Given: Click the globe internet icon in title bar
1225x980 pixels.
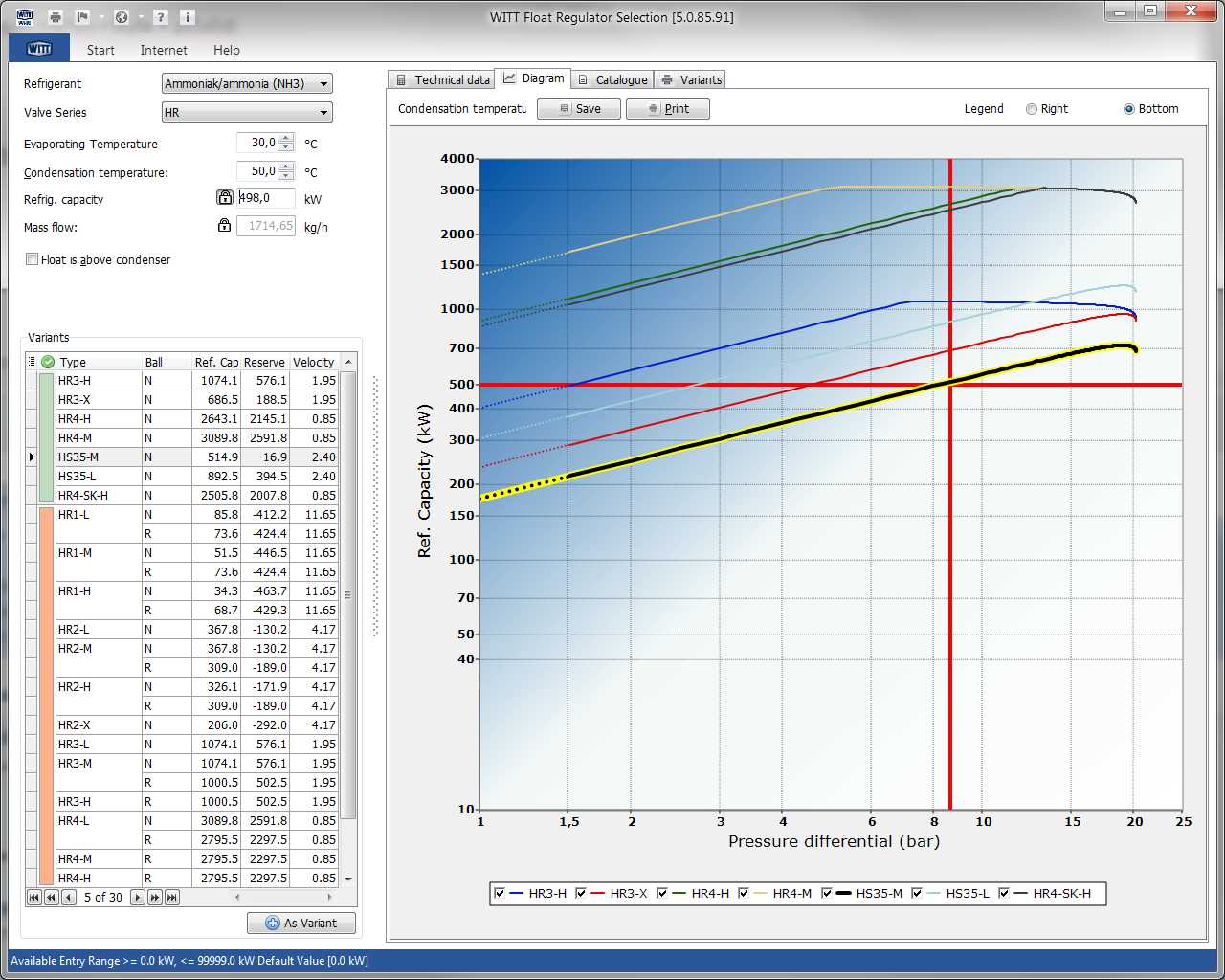Looking at the screenshot, I should pyautogui.click(x=121, y=17).
